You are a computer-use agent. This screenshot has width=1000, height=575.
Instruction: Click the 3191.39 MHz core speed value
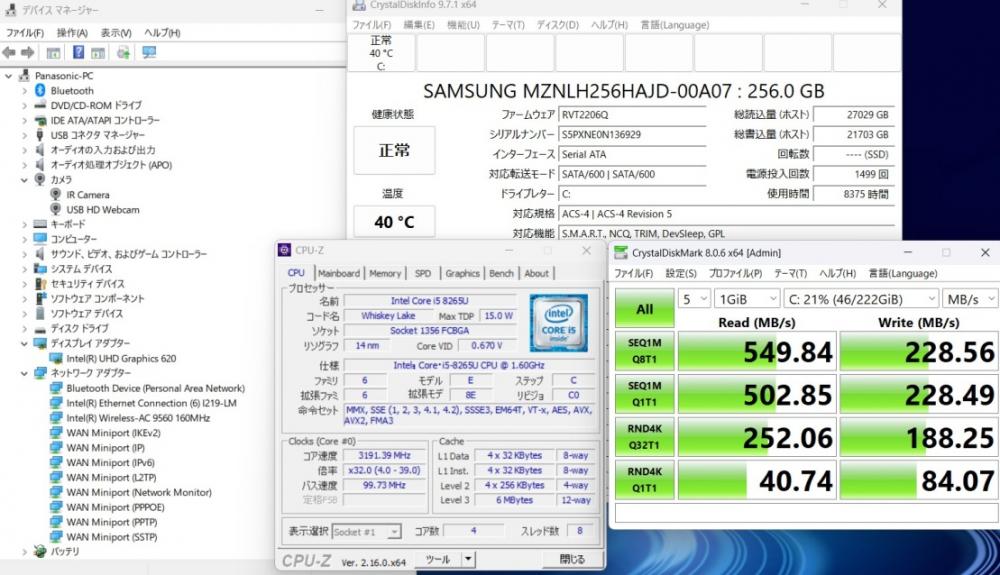385,455
